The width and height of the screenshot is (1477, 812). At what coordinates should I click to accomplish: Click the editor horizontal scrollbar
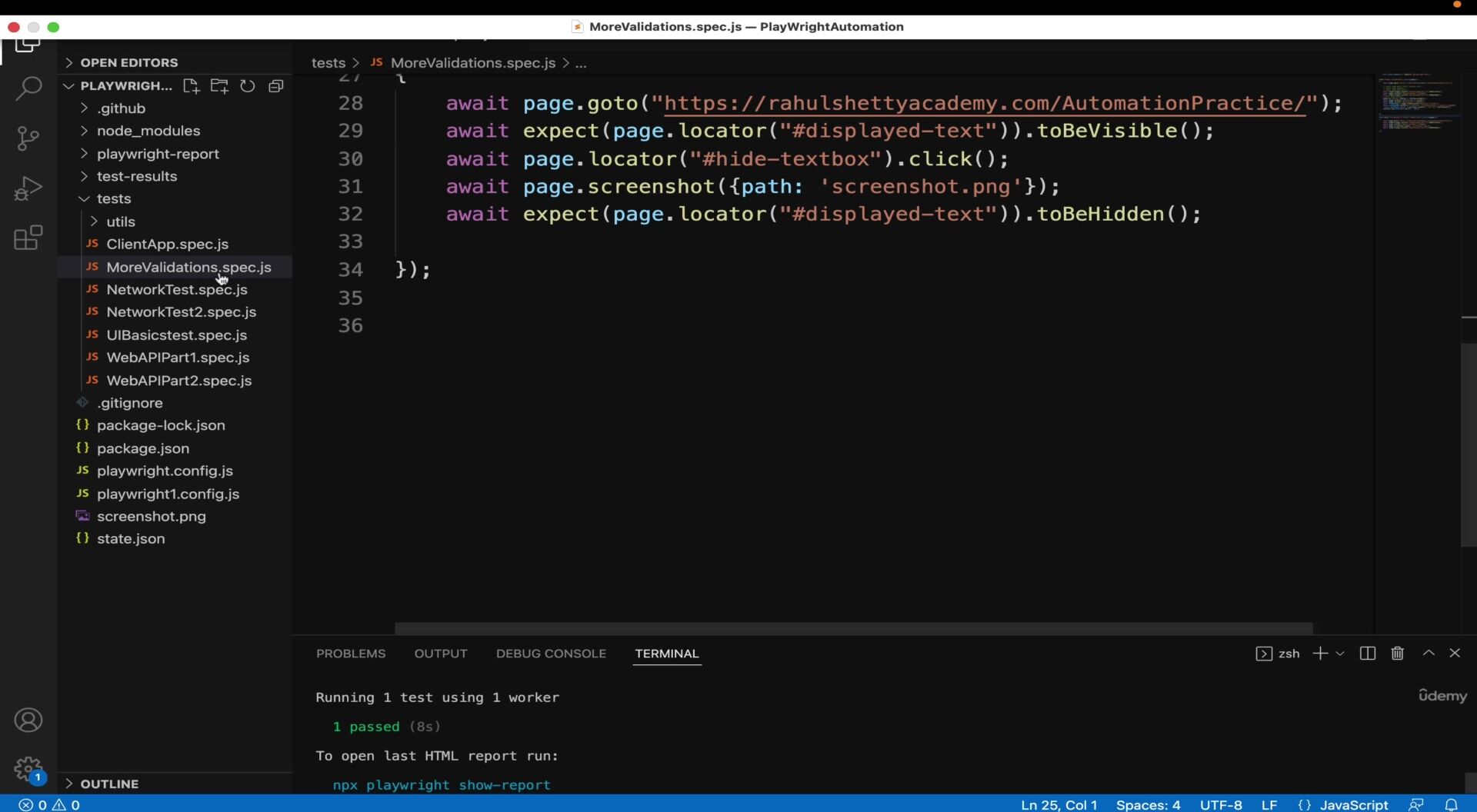pyautogui.click(x=853, y=628)
